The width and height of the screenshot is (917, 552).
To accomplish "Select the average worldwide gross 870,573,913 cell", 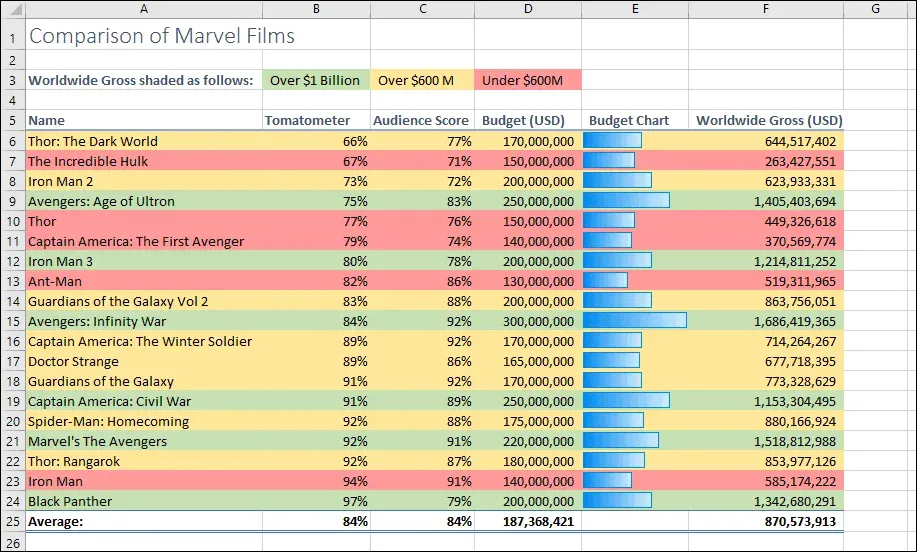I will [765, 521].
